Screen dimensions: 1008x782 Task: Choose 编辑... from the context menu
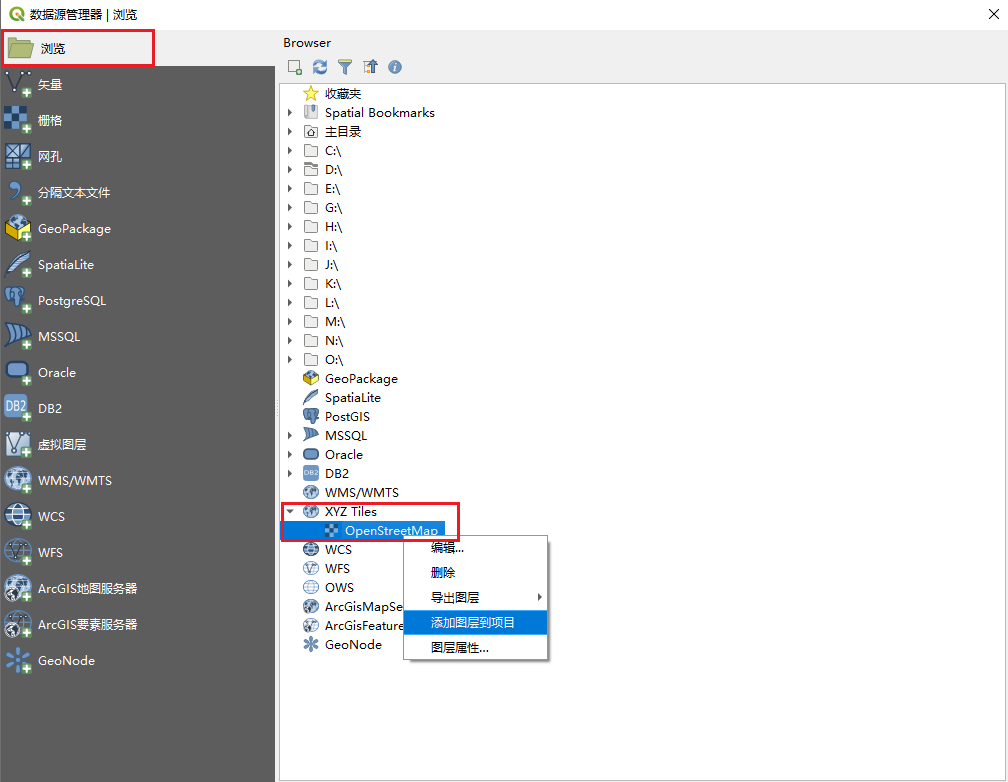click(x=475, y=548)
